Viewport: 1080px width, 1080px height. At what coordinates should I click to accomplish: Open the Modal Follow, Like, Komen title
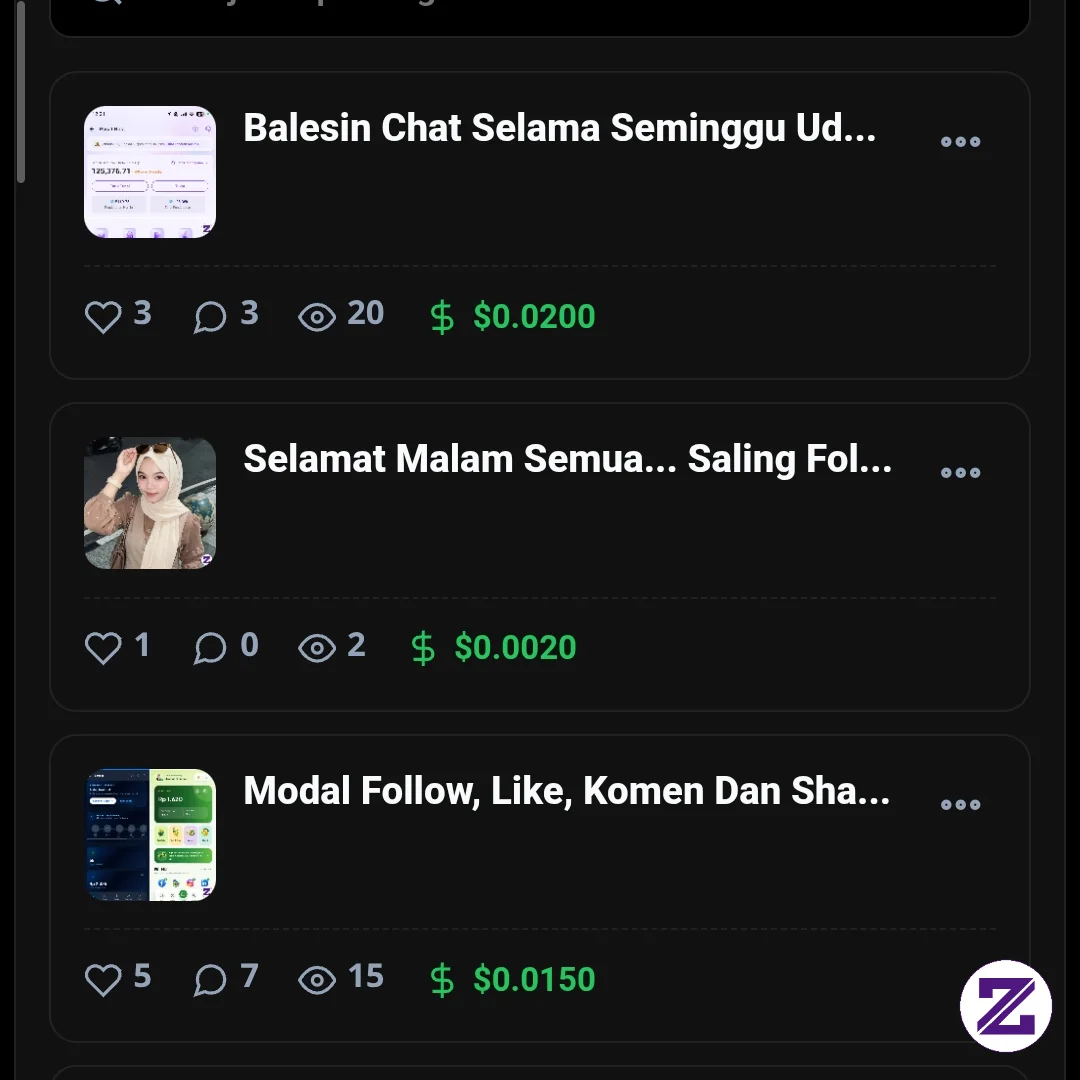pyautogui.click(x=567, y=791)
